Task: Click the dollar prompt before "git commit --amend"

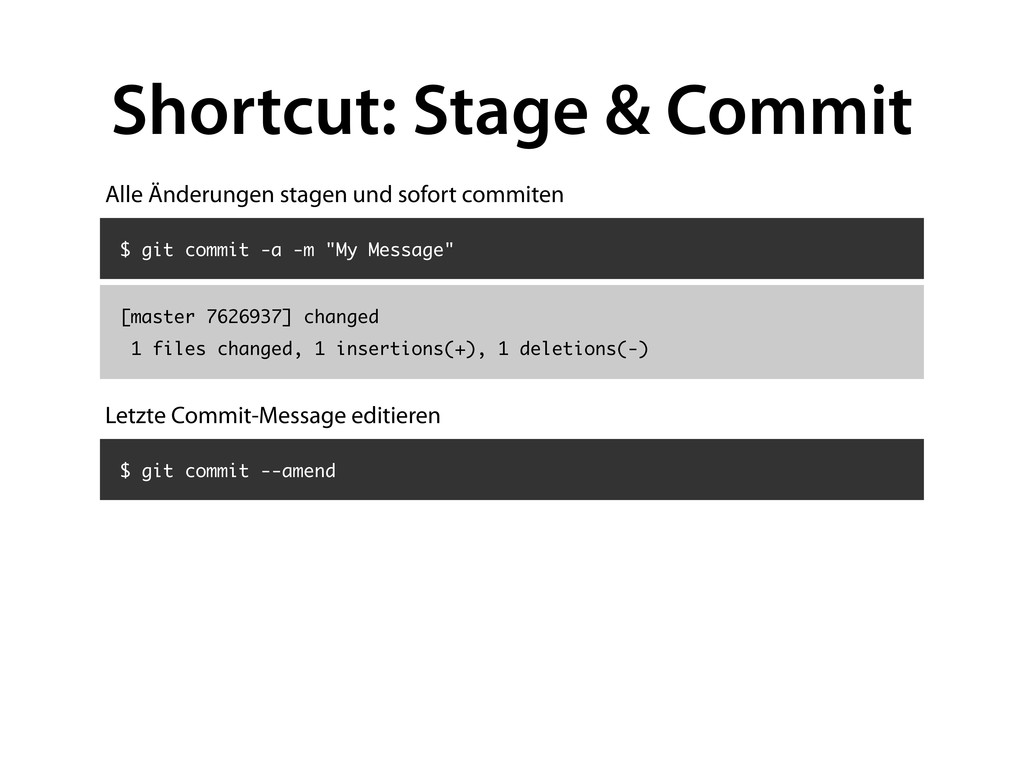Action: 125,470
